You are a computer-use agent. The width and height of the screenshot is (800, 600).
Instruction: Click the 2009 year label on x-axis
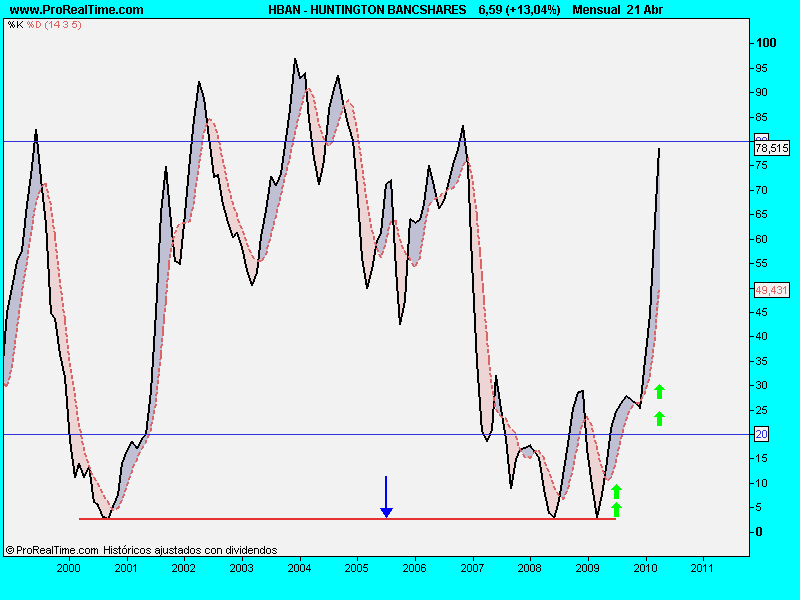pyautogui.click(x=588, y=568)
